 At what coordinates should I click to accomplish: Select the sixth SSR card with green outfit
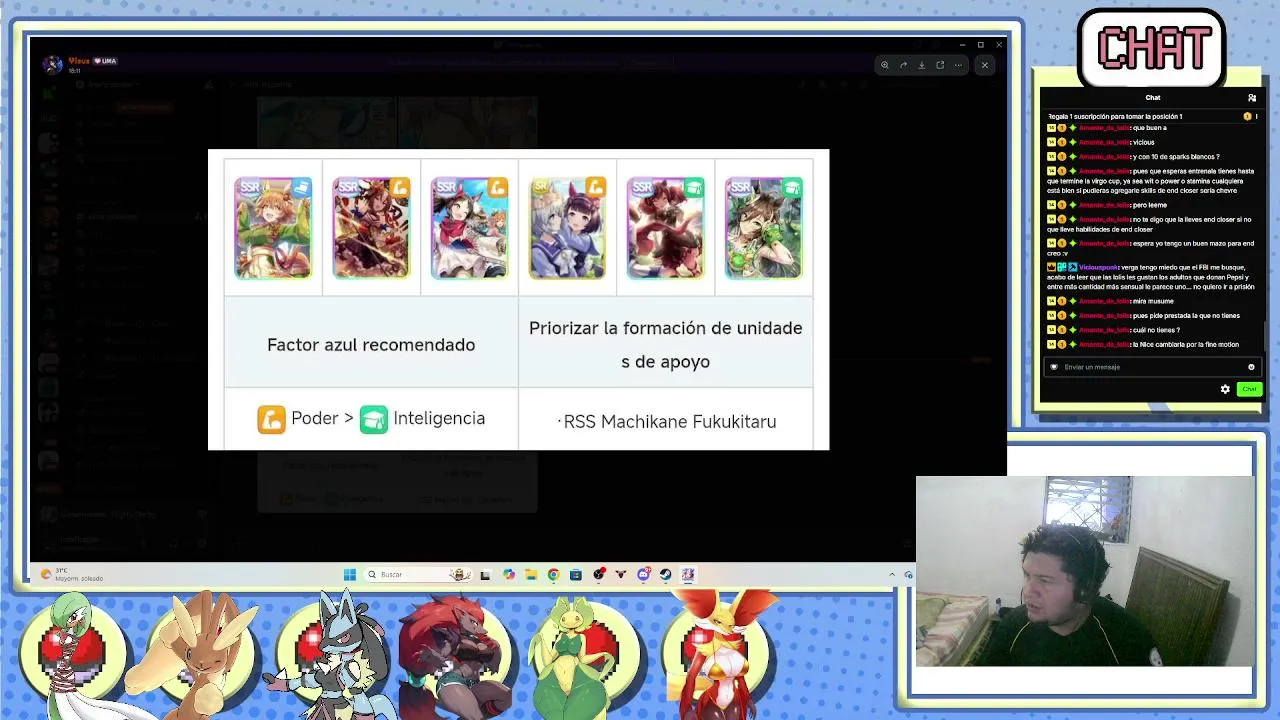(763, 228)
